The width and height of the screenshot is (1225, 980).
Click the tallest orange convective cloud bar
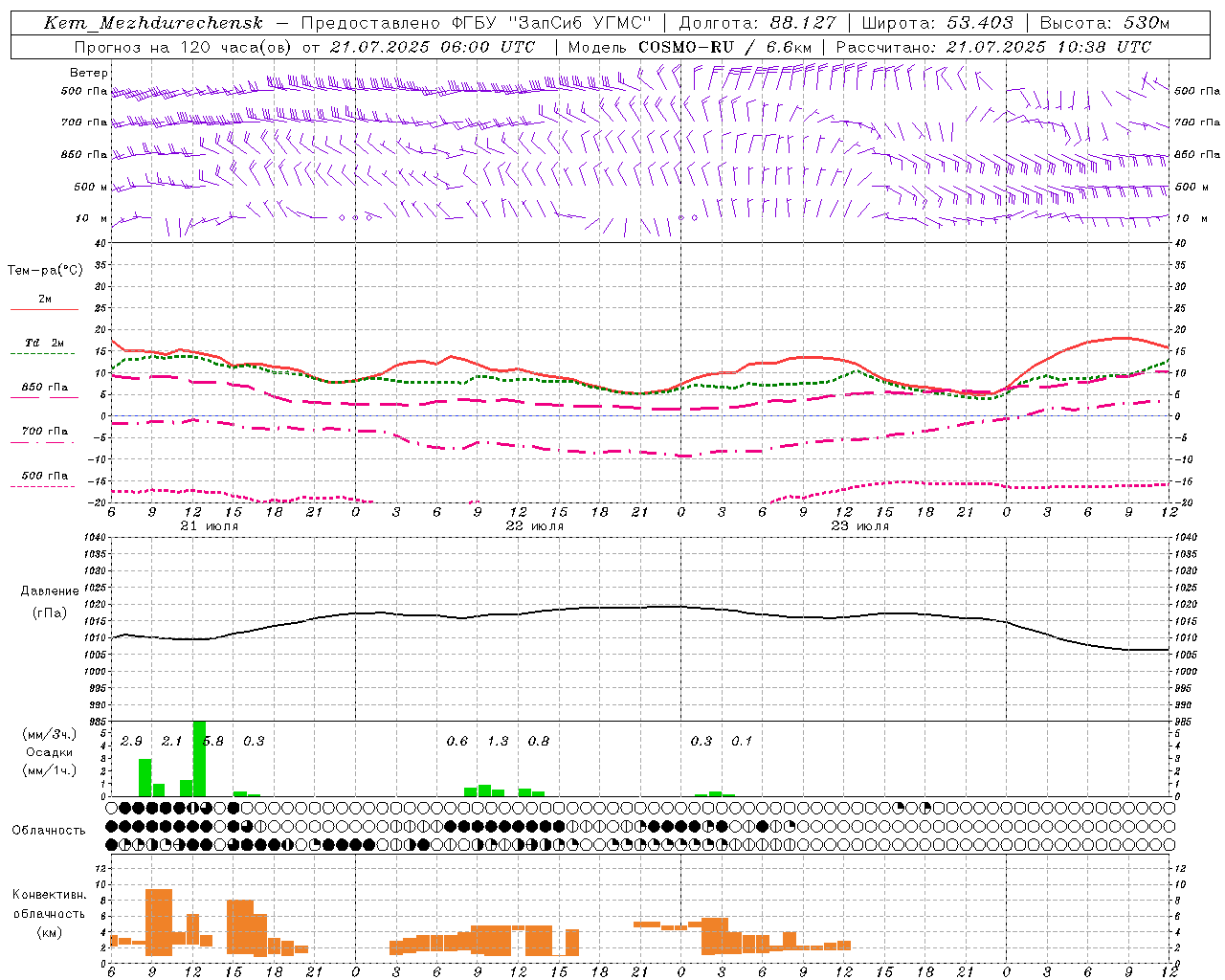(159, 923)
